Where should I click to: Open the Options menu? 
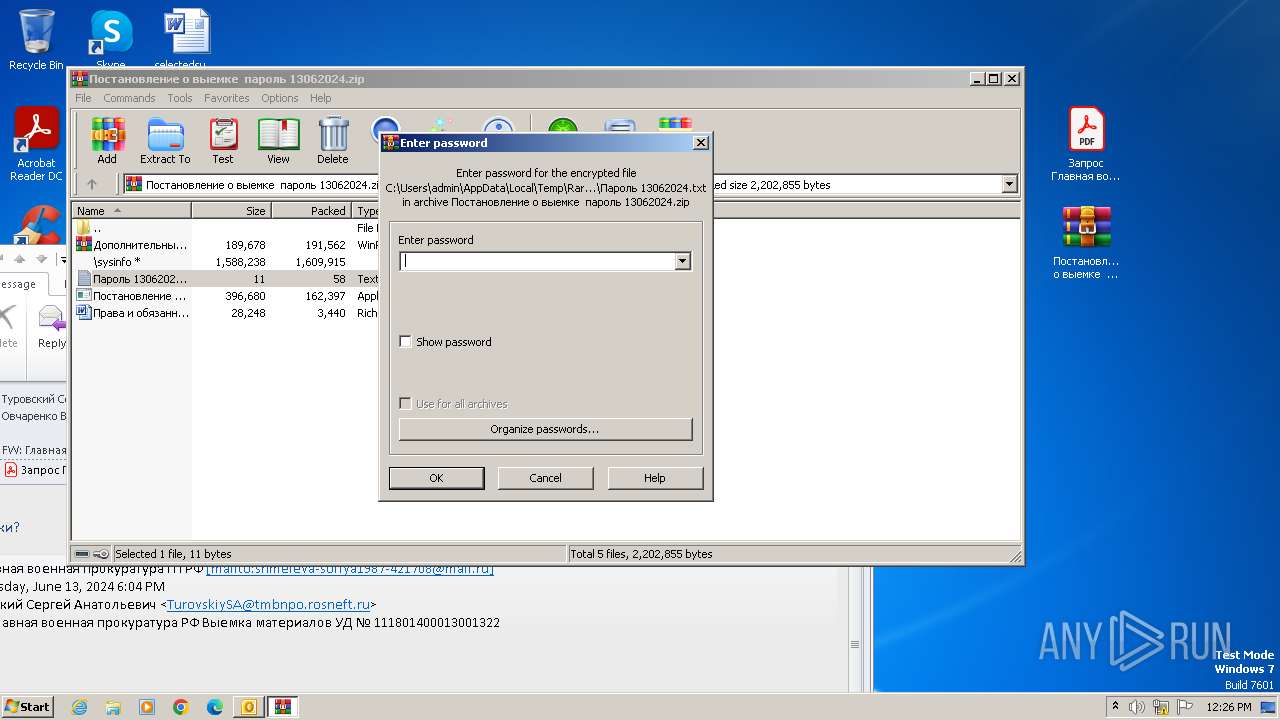click(280, 98)
